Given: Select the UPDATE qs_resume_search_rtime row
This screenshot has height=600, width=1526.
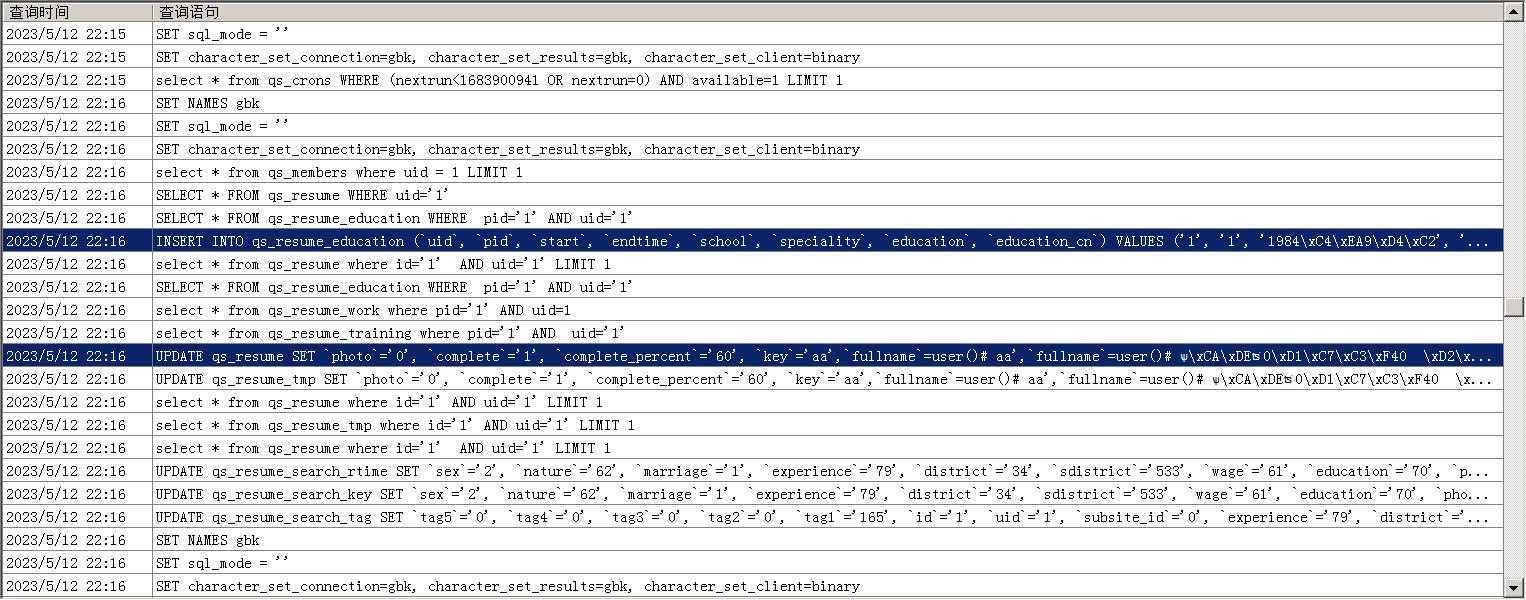Looking at the screenshot, I should (x=700, y=471).
